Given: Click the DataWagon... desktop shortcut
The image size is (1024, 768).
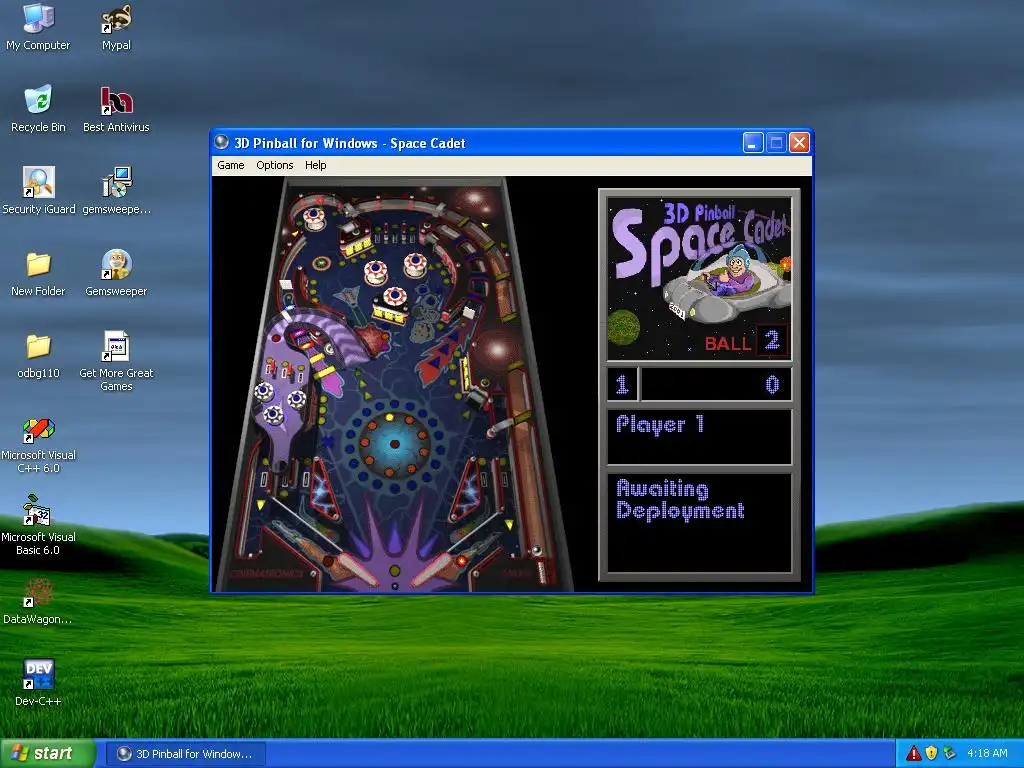Looking at the screenshot, I should 38,601.
